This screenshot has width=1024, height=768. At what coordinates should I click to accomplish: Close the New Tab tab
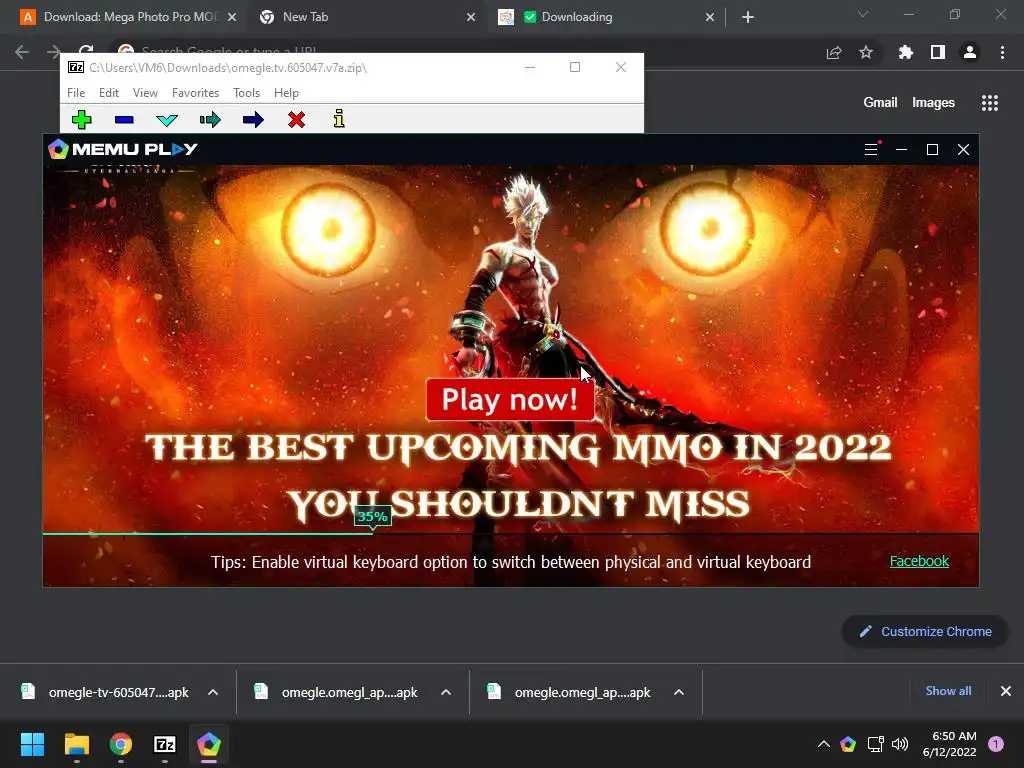point(471,17)
